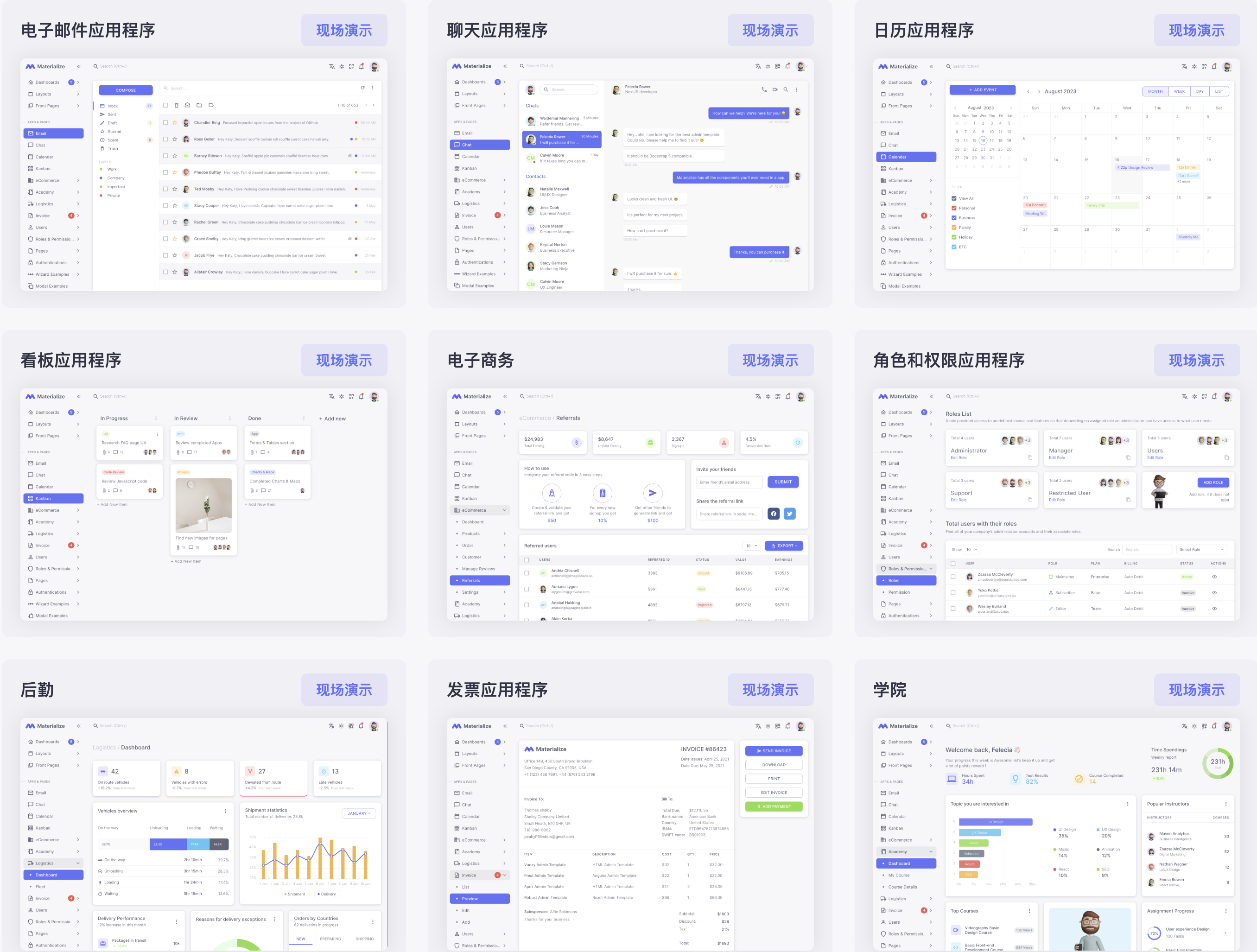Click video call icon in chat preview

[x=775, y=89]
